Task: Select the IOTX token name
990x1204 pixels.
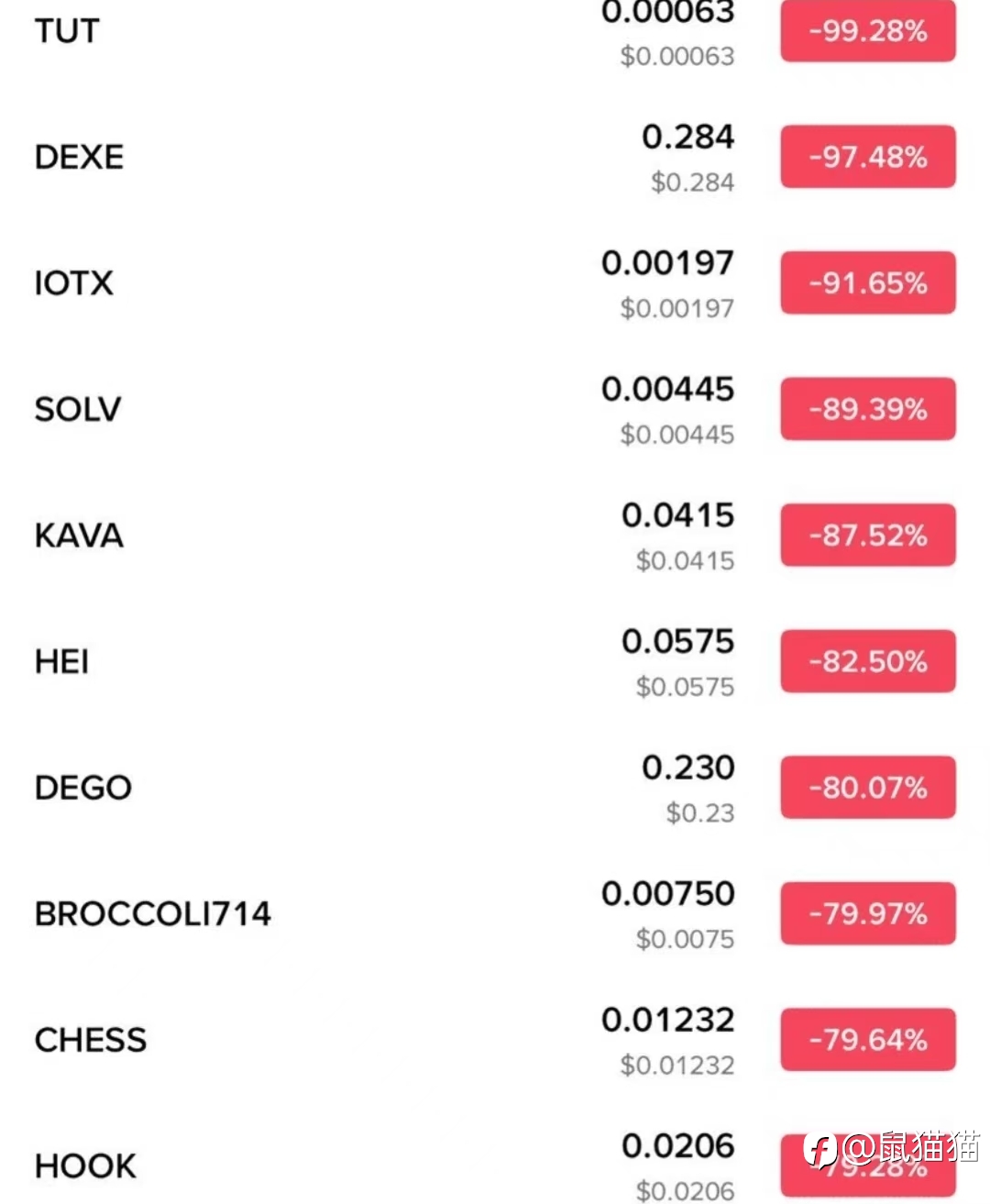Action: (73, 282)
